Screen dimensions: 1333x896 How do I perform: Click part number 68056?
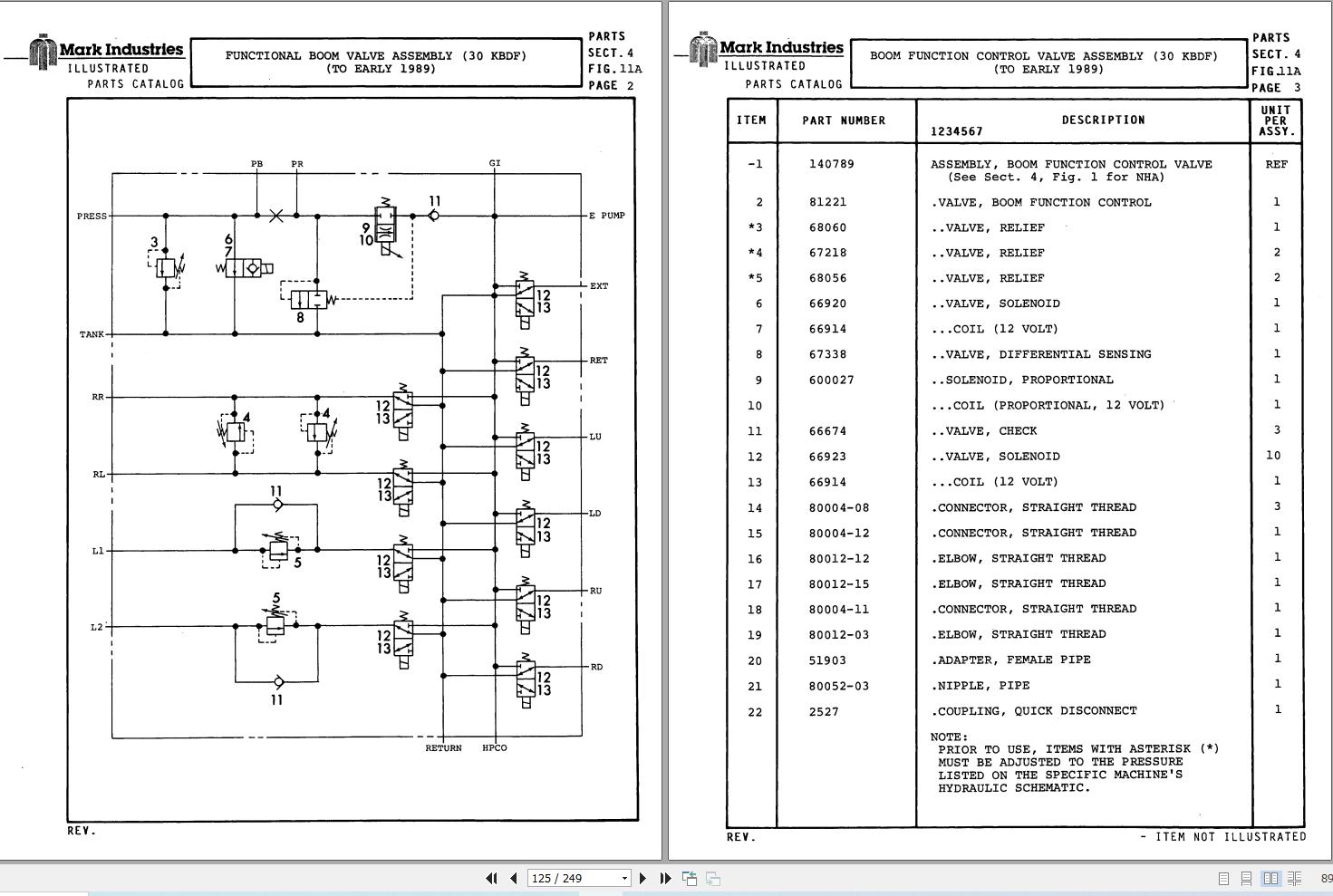coord(827,278)
